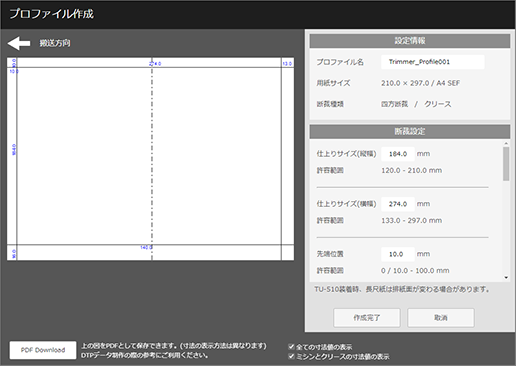Image resolution: width=516 pixels, height=366 pixels.
Task: Click the 四方断裁 / クリース text
Action: click(416, 104)
